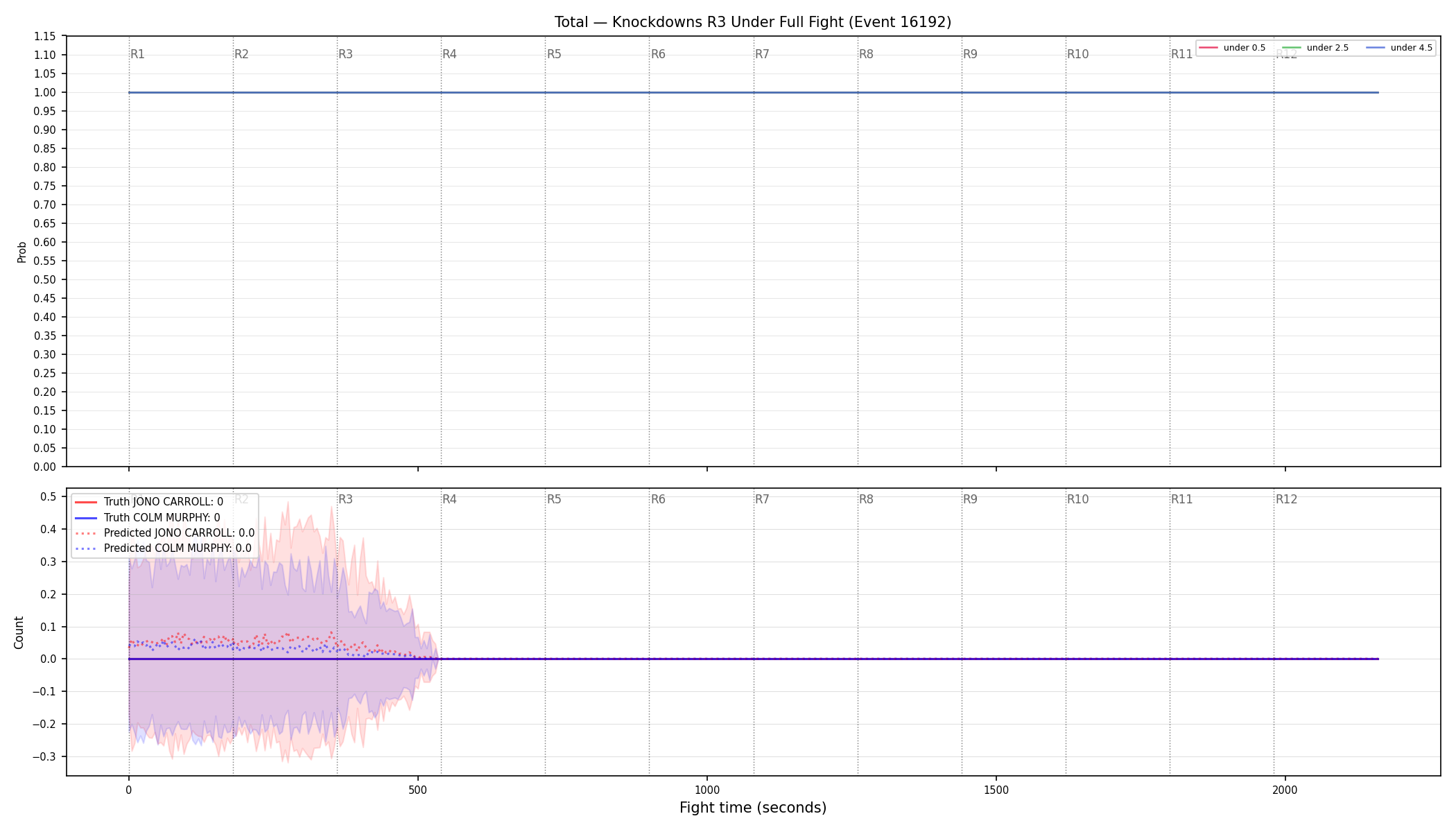Click the R5 round label in bottom chart

554,499
